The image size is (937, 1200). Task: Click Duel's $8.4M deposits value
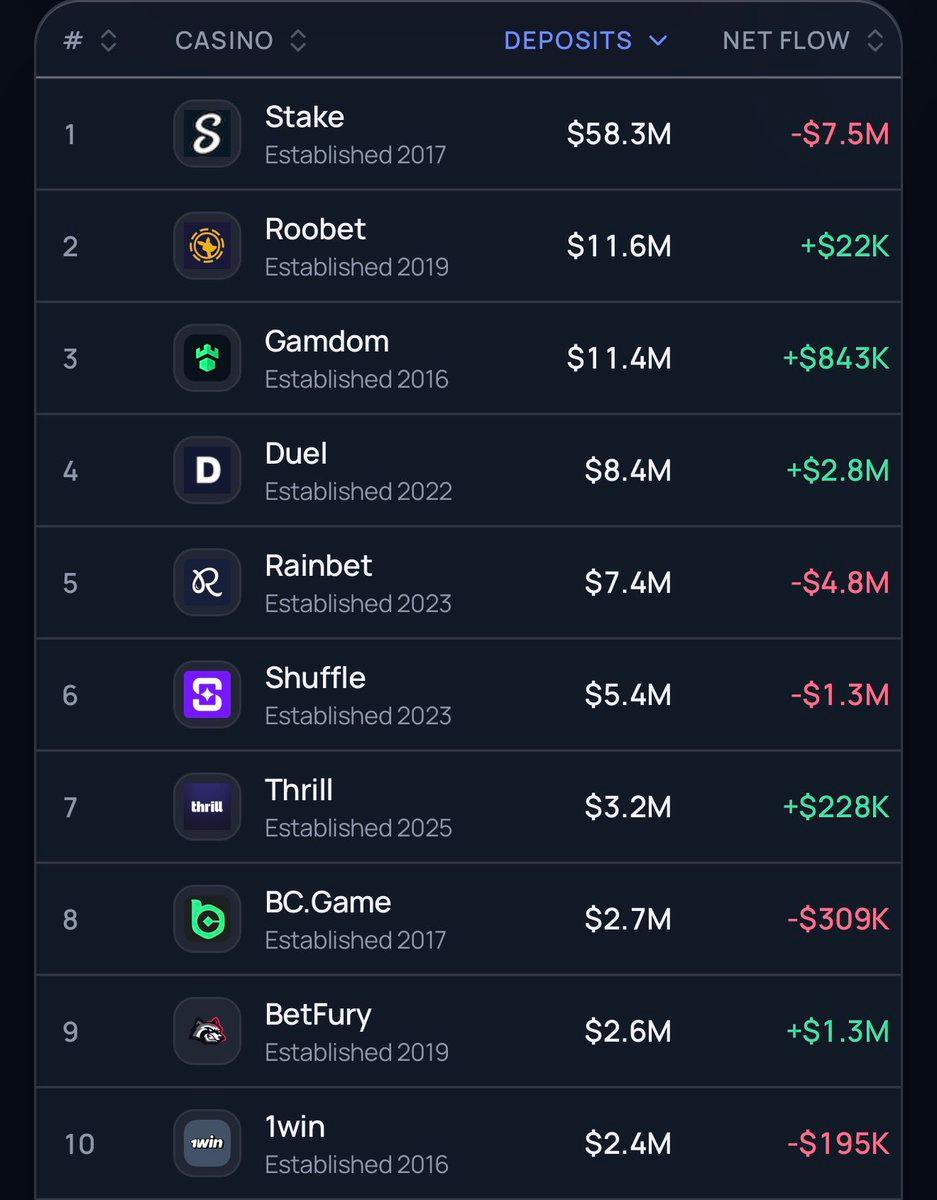(628, 470)
